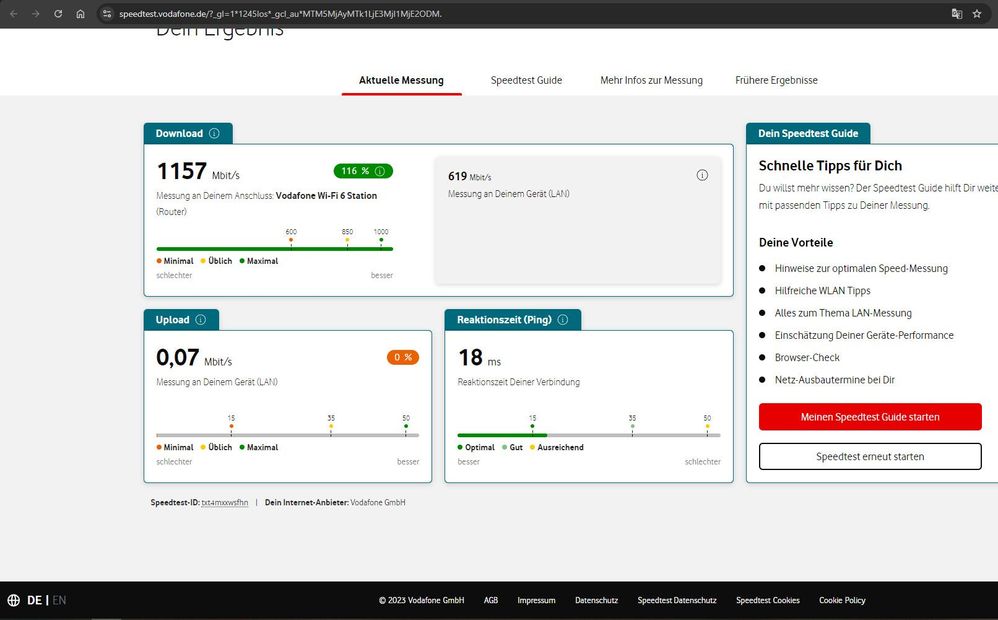998x620 pixels.
Task: Click the Download speed progress bar
Action: [274, 248]
